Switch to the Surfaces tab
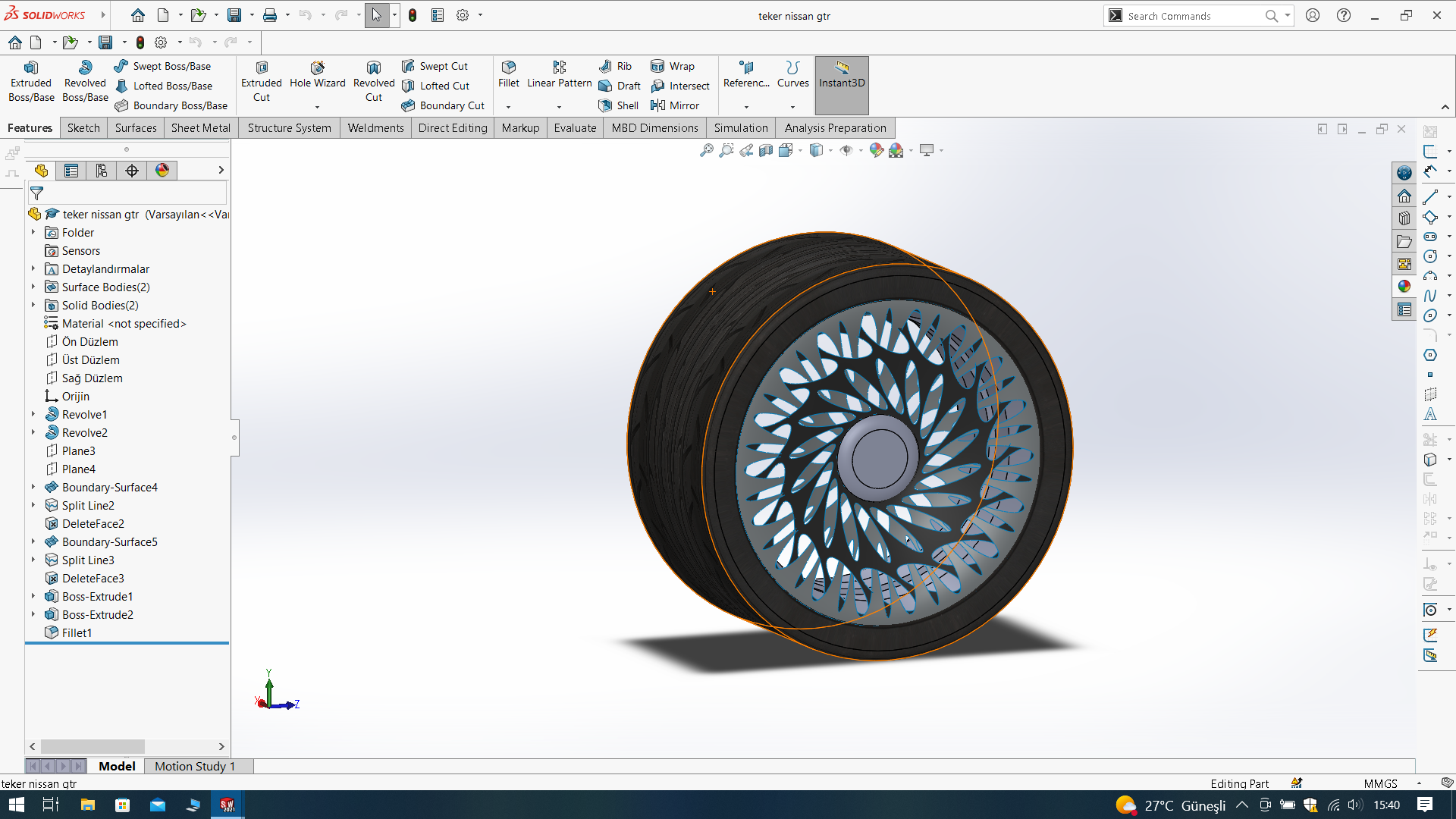 (x=136, y=127)
